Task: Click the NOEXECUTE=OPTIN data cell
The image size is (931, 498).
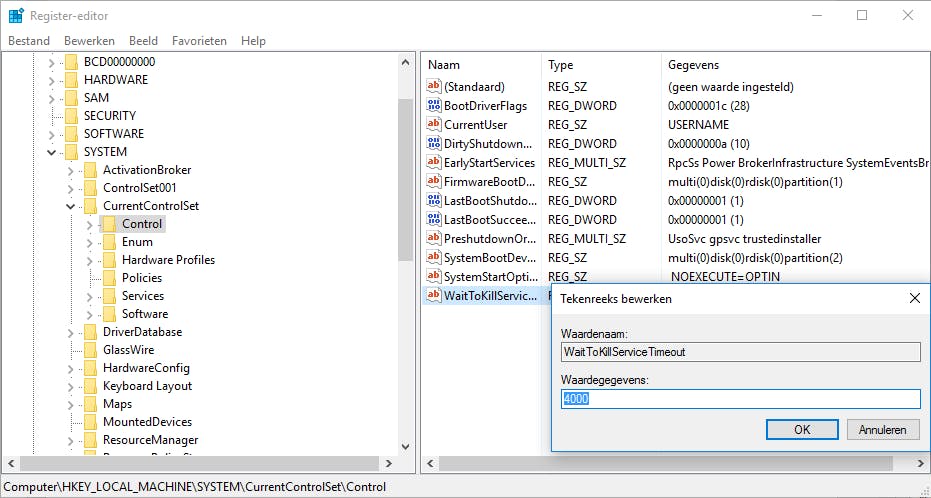Action: (x=725, y=277)
